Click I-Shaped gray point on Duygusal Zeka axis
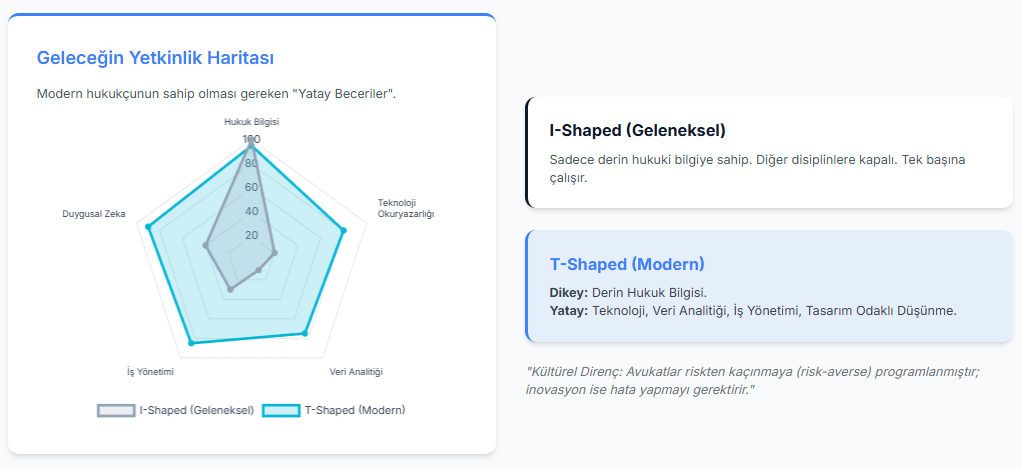Image resolution: width=1022 pixels, height=469 pixels. 205,245
